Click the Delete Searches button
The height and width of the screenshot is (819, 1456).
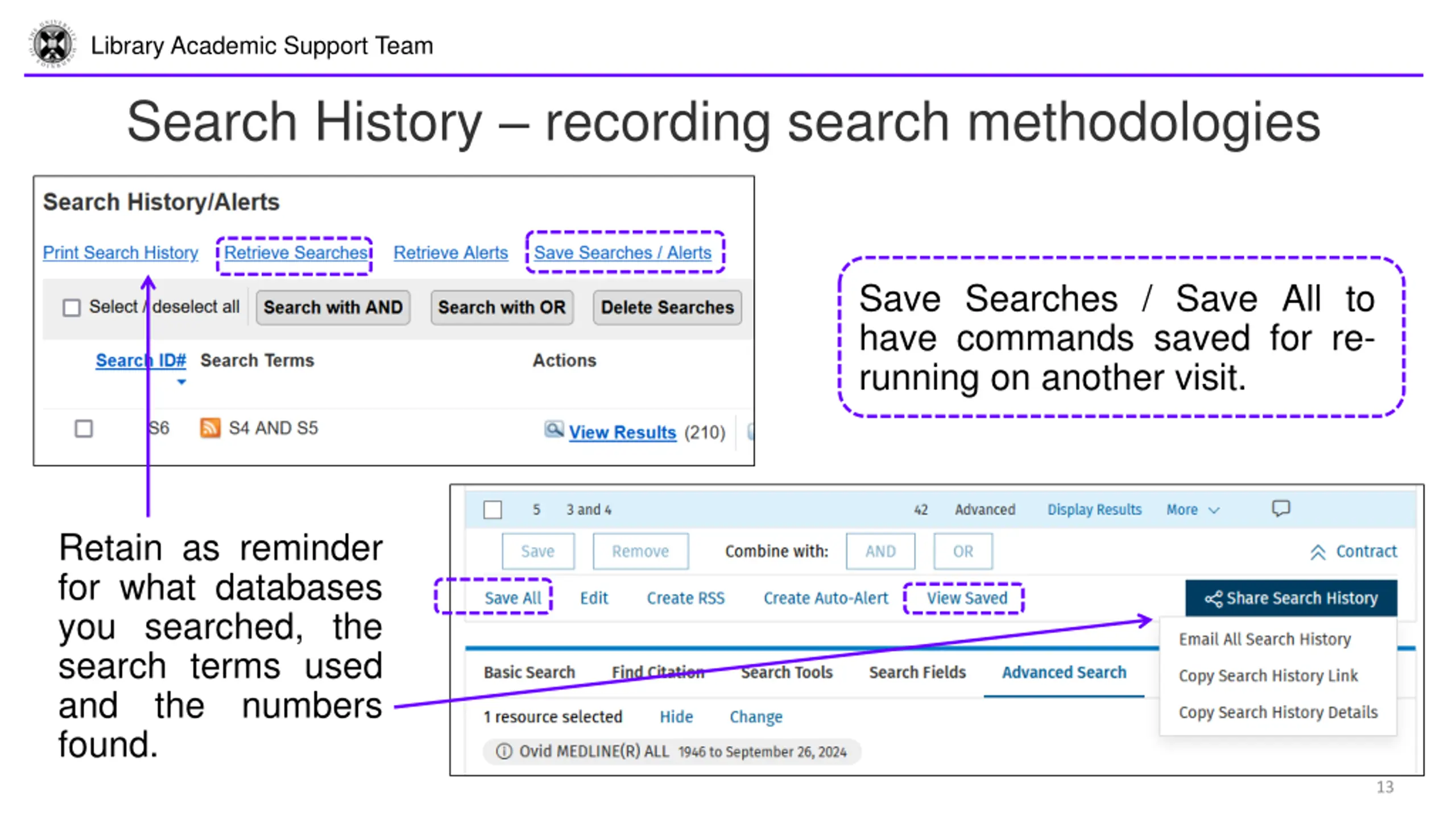pyautogui.click(x=667, y=308)
